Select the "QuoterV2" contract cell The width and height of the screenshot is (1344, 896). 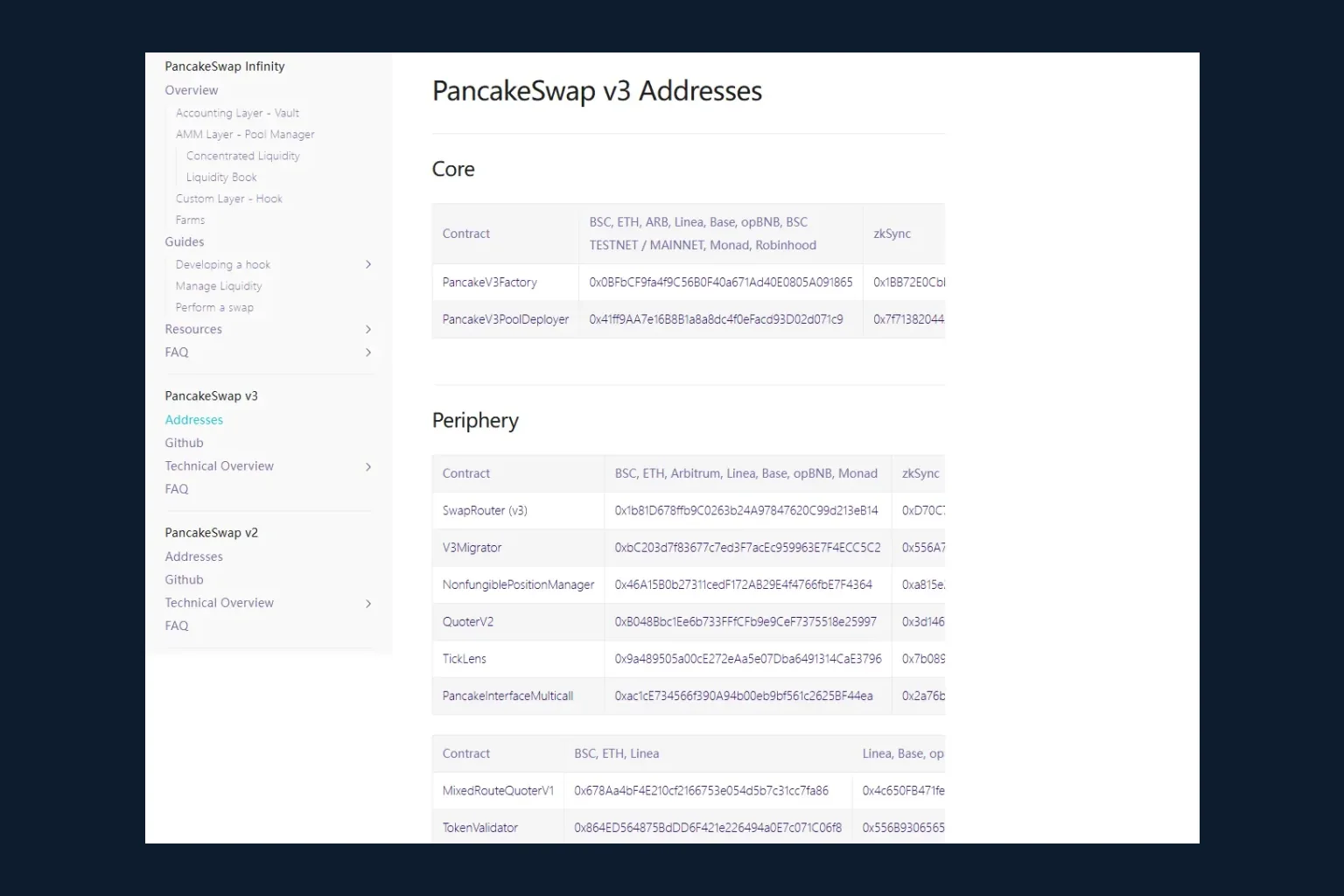point(518,622)
